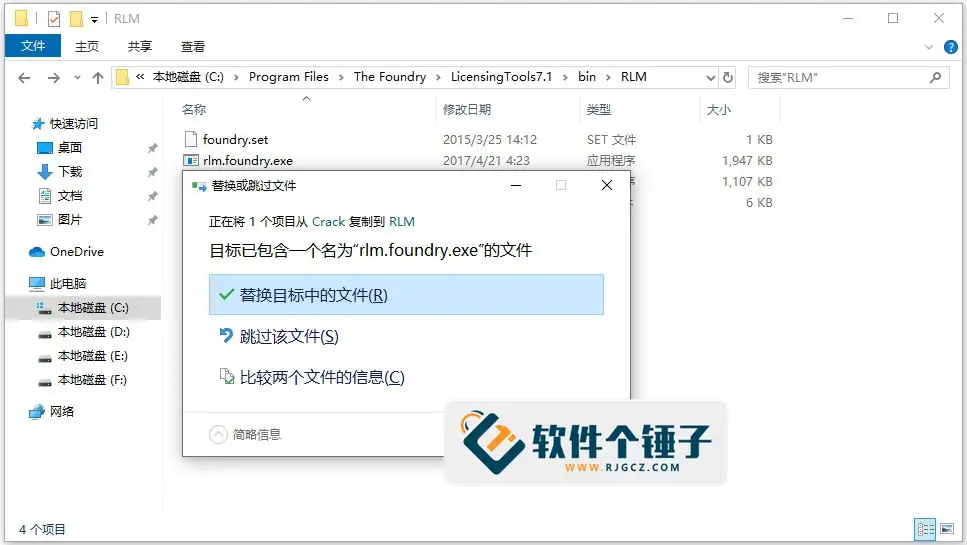
Task: Switch to the 主页 ribbon tab
Action: click(87, 46)
